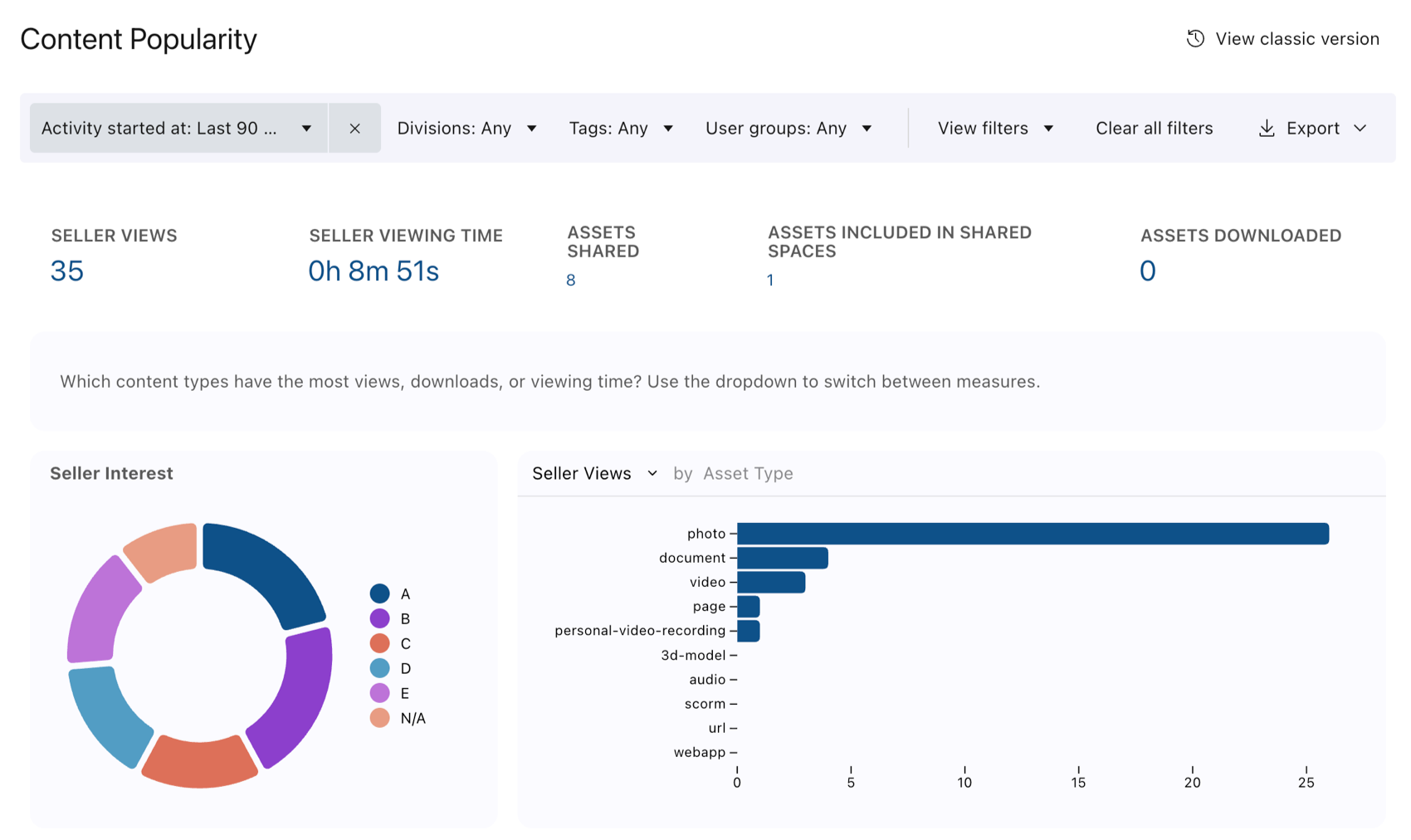Click the photo bar in the chart
The image size is (1411, 840).
pyautogui.click(x=1033, y=534)
